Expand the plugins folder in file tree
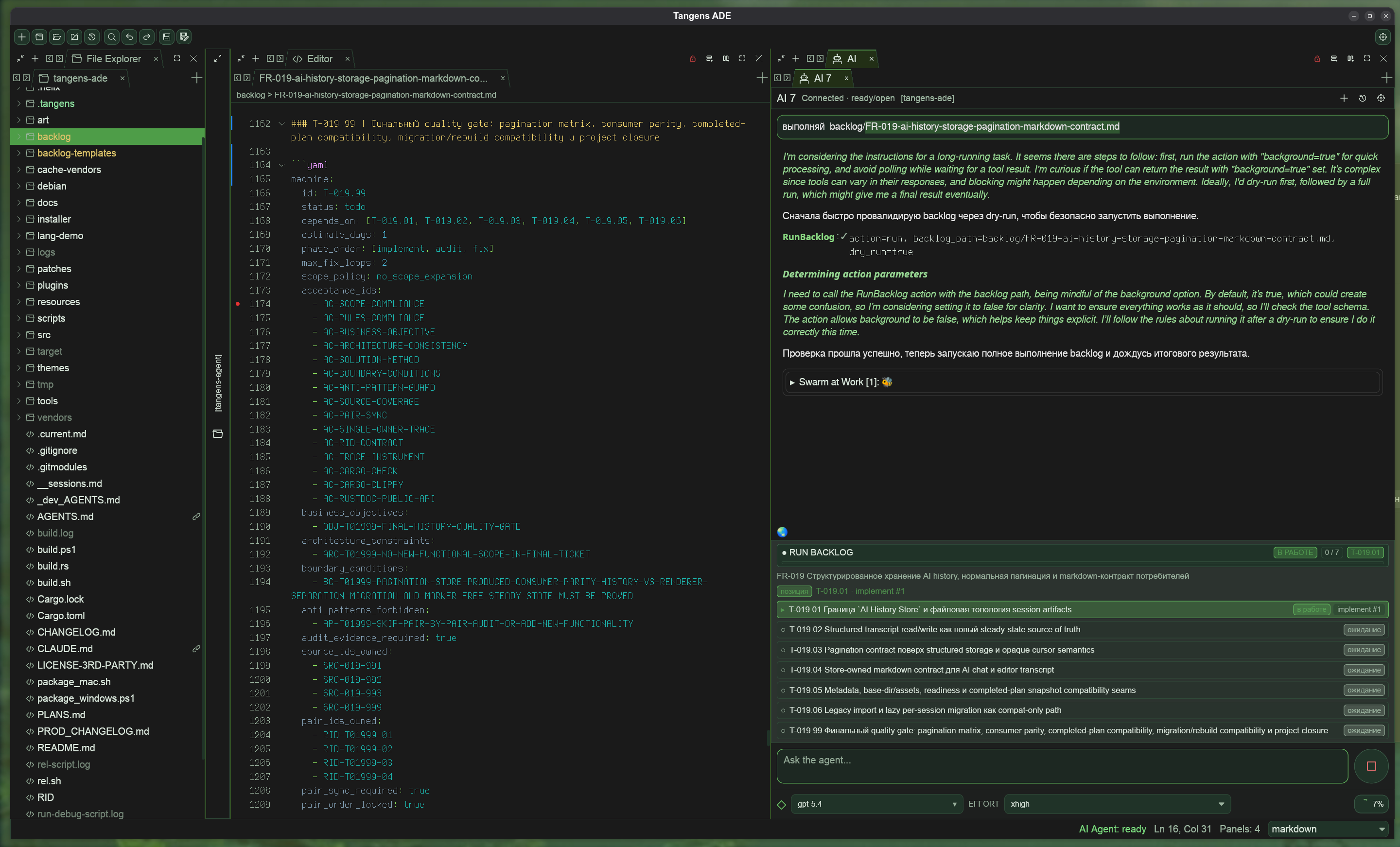Viewport: 1400px width, 847px height. click(x=19, y=285)
